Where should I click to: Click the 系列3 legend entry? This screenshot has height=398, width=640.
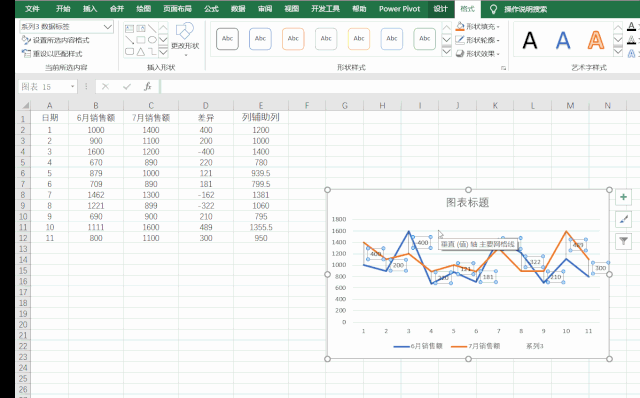534,346
